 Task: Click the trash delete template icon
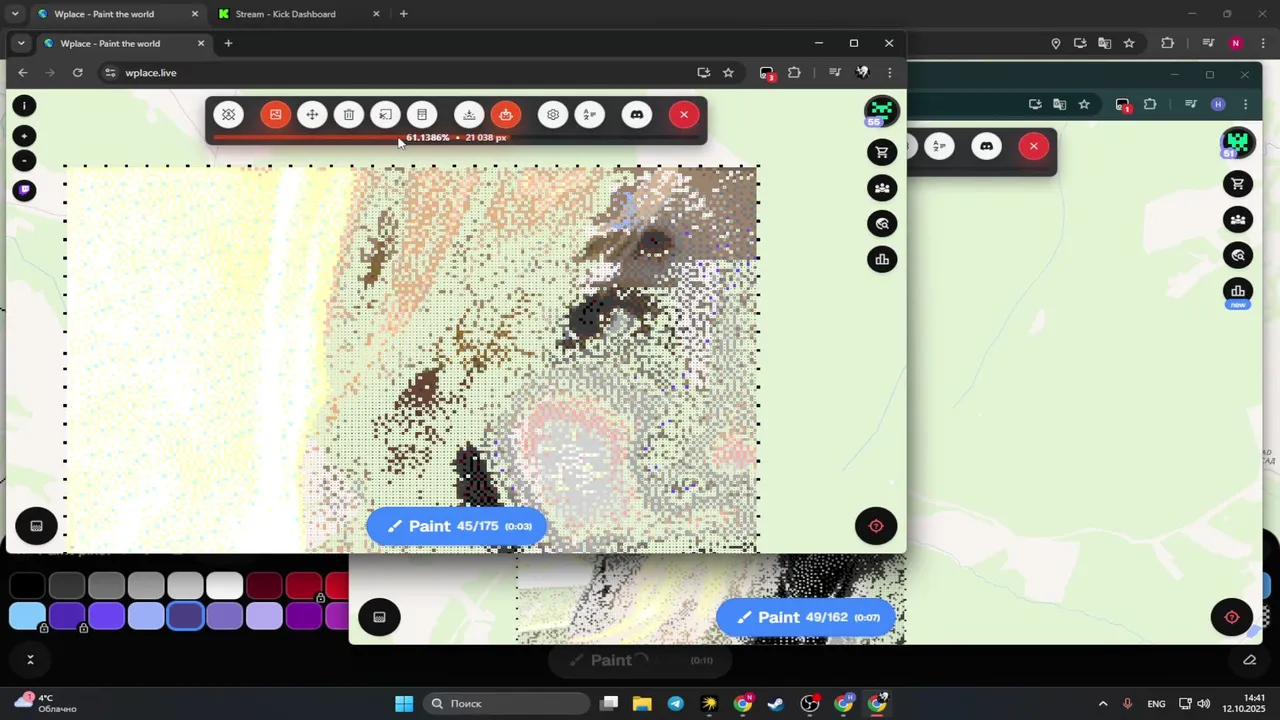coord(349,115)
